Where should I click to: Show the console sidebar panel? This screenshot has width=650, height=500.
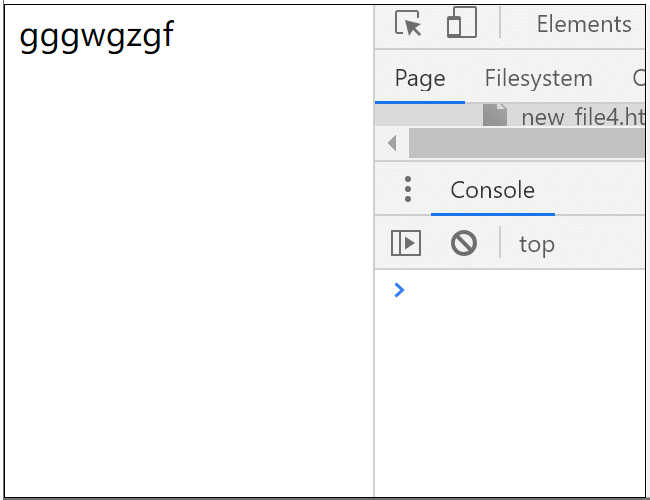pyautogui.click(x=406, y=243)
